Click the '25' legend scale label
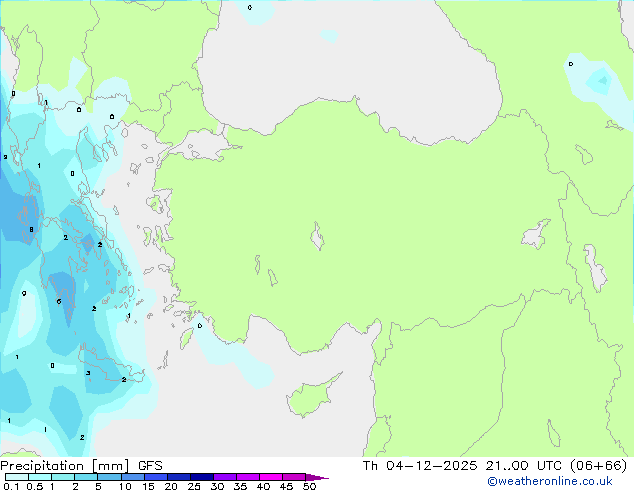Image resolution: width=634 pixels, height=490 pixels. click(194, 486)
